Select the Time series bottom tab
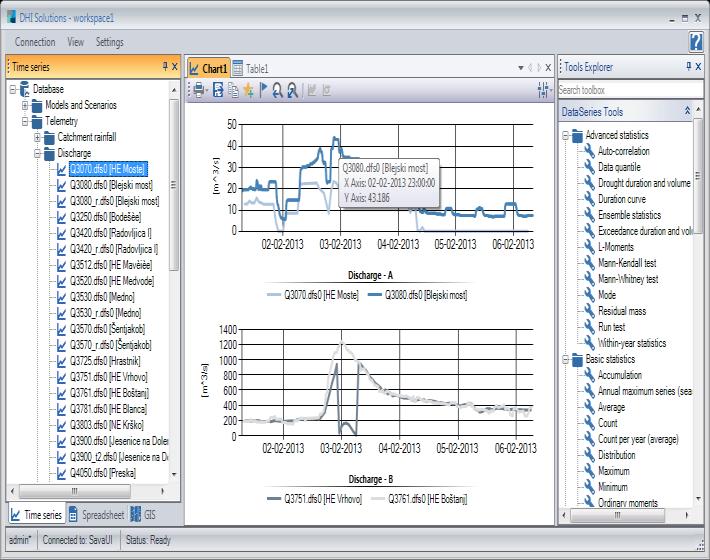The width and height of the screenshot is (710, 560). (x=36, y=515)
